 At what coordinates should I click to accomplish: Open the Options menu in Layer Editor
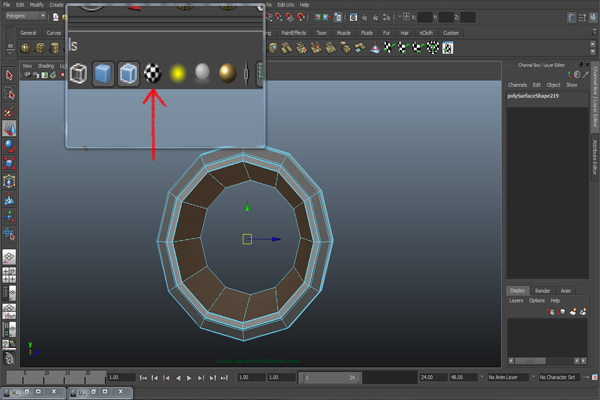[537, 300]
